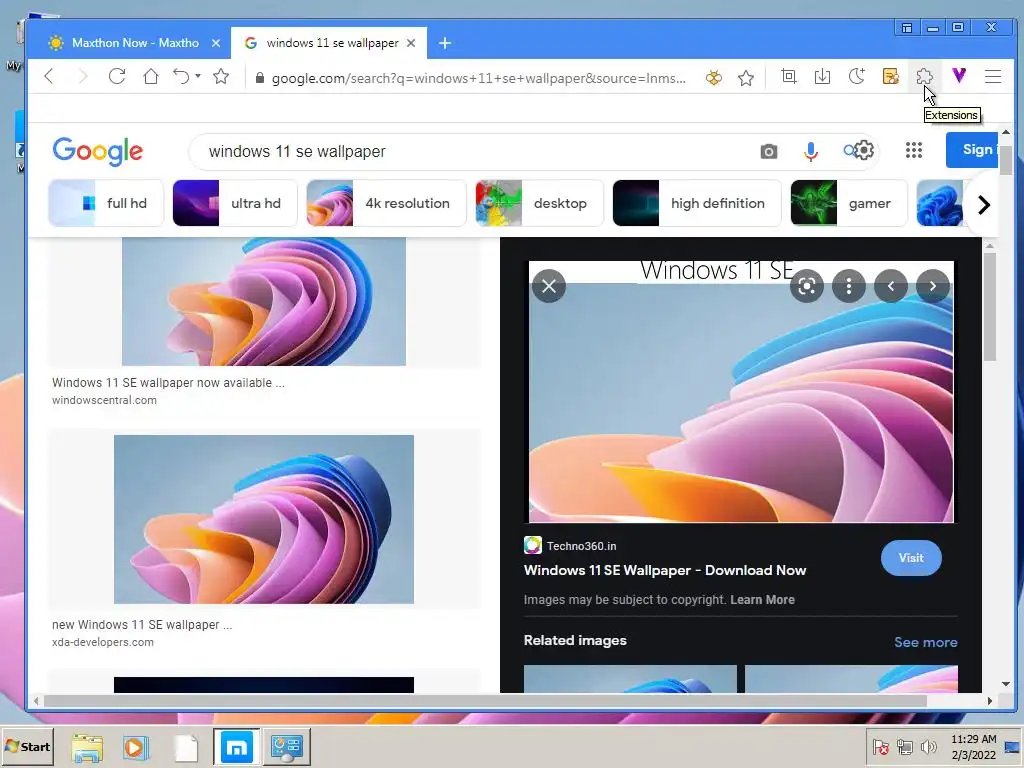
Task: Click the preview panel scrollbar thumb
Action: pyautogui.click(x=990, y=306)
